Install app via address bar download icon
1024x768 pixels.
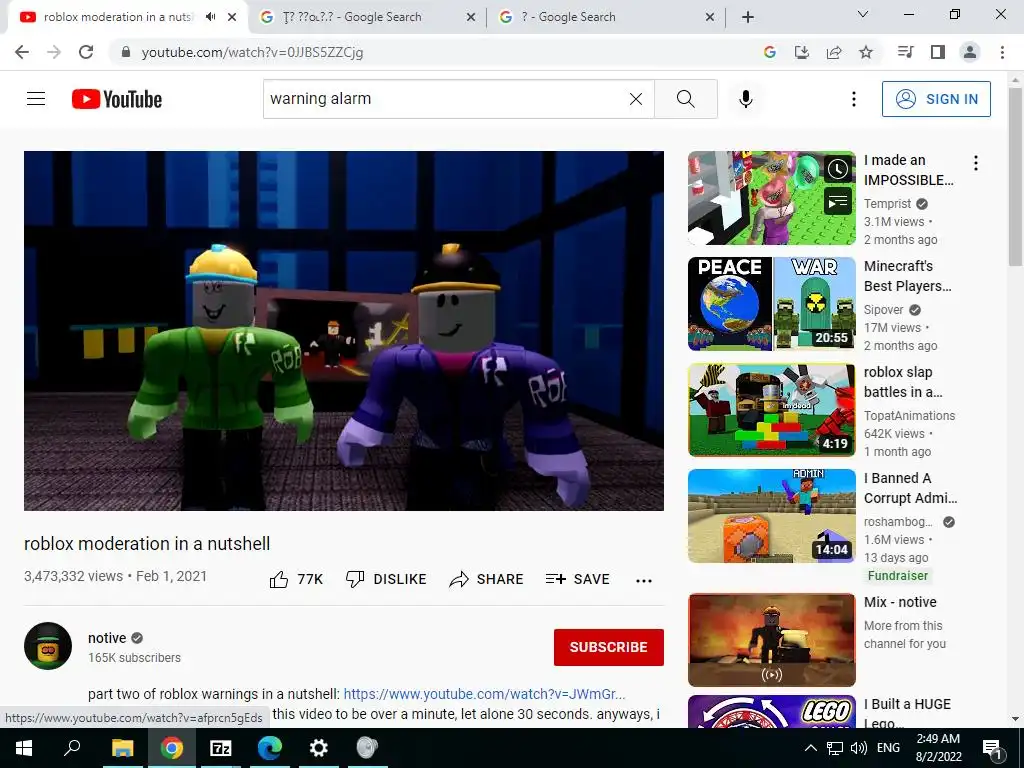(x=801, y=52)
